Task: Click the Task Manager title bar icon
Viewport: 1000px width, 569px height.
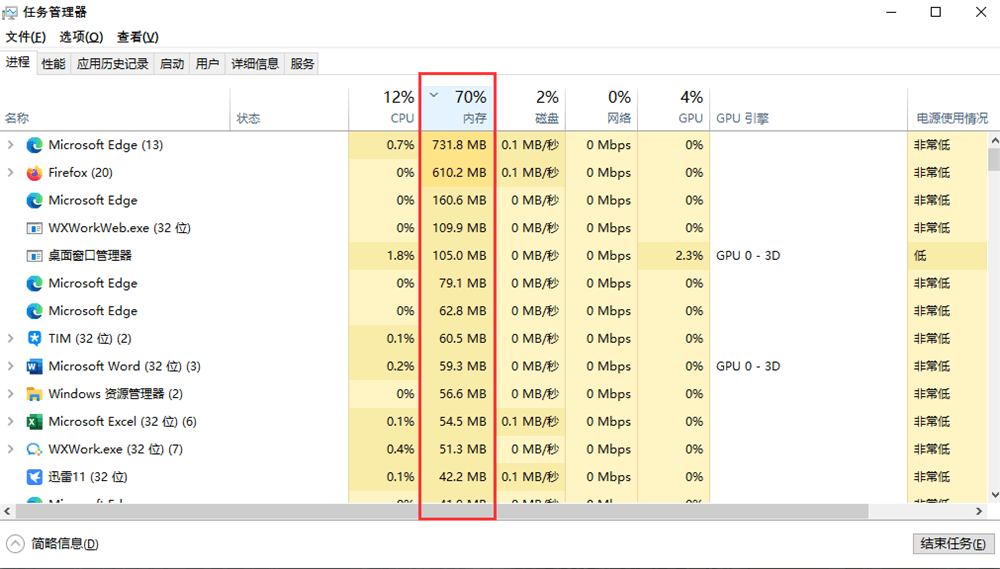Action: pyautogui.click(x=10, y=12)
